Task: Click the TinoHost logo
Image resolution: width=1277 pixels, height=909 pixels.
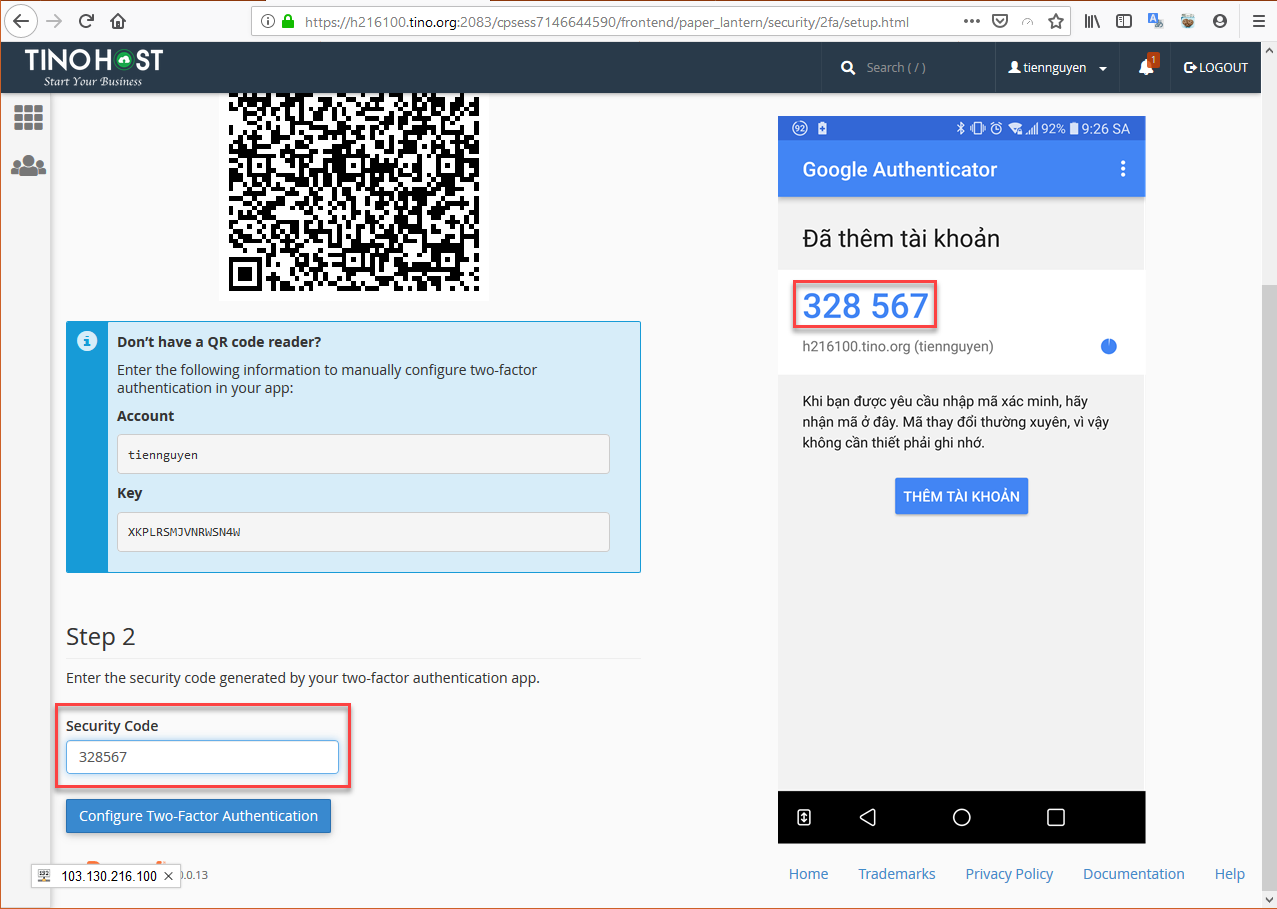Action: (x=93, y=66)
